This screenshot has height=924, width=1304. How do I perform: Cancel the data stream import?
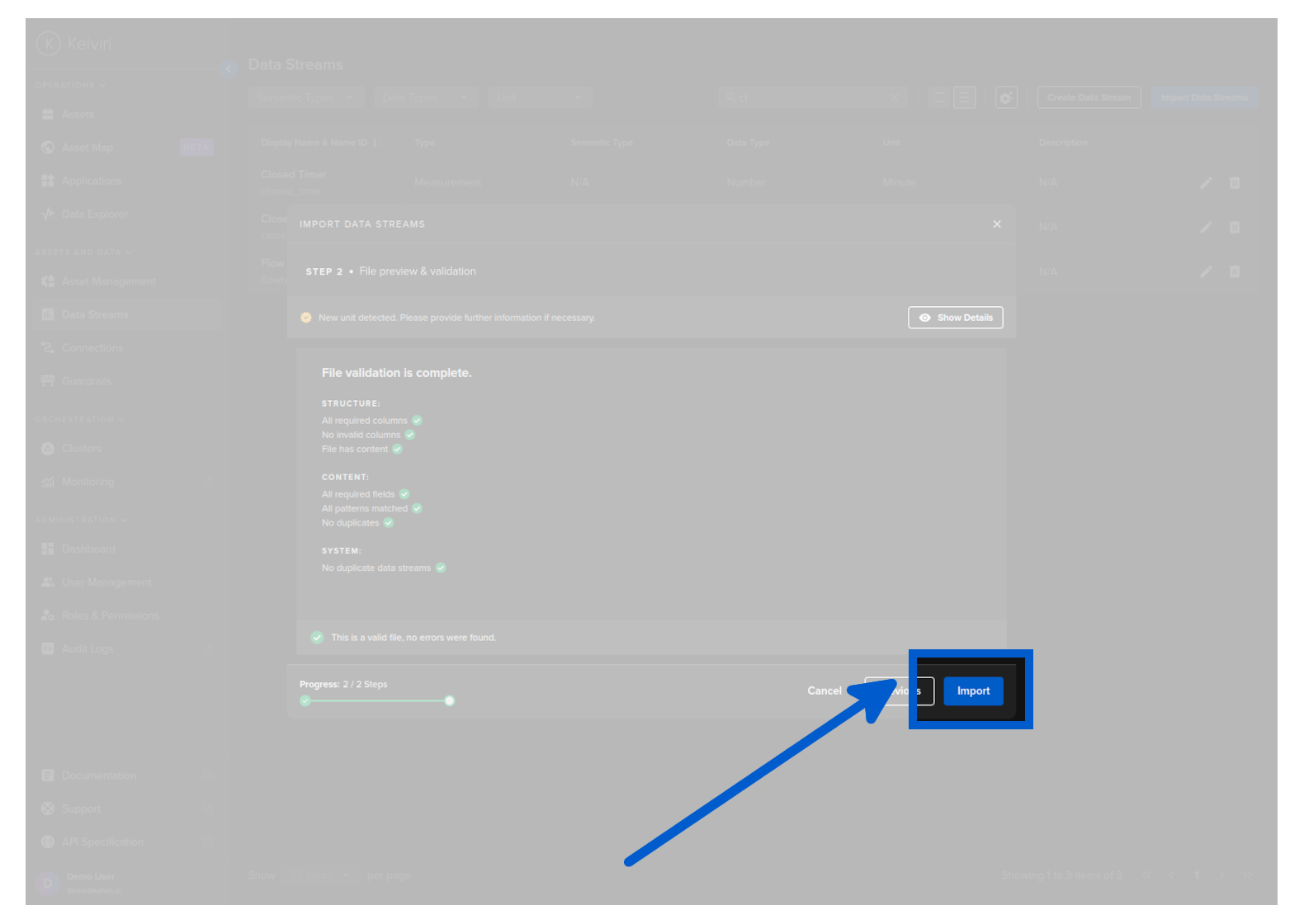824,691
